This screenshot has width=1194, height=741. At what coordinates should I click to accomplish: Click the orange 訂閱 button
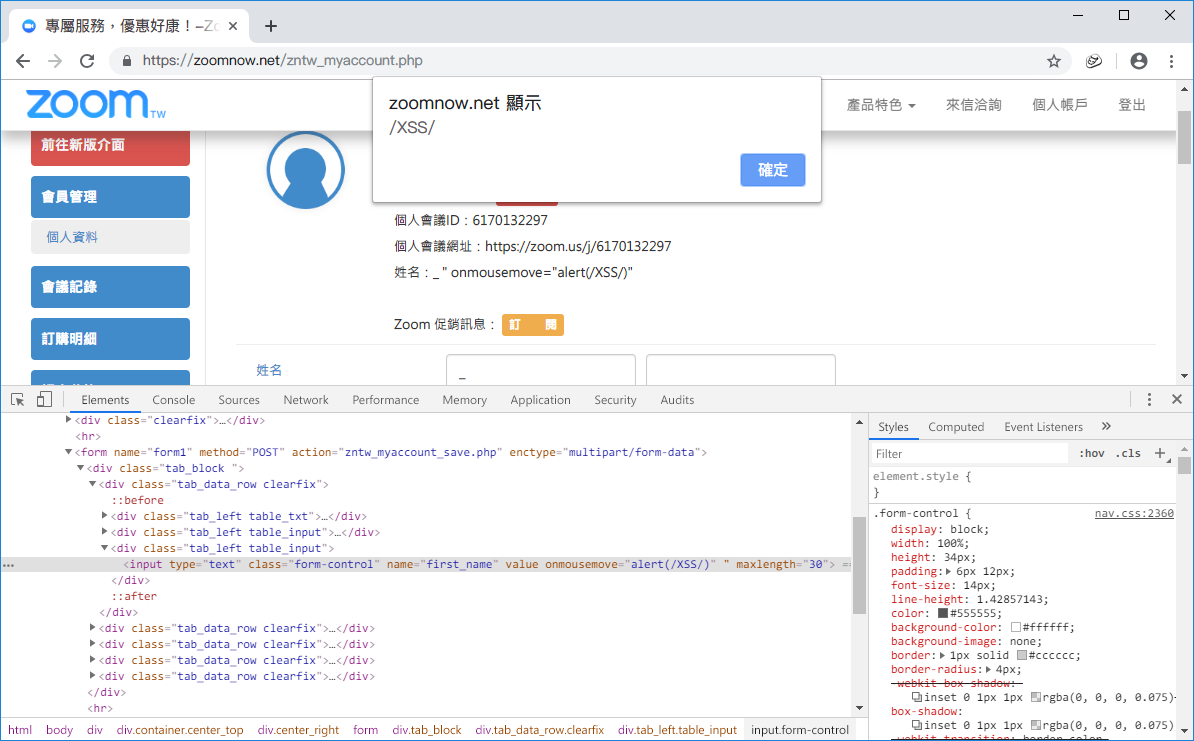(533, 325)
